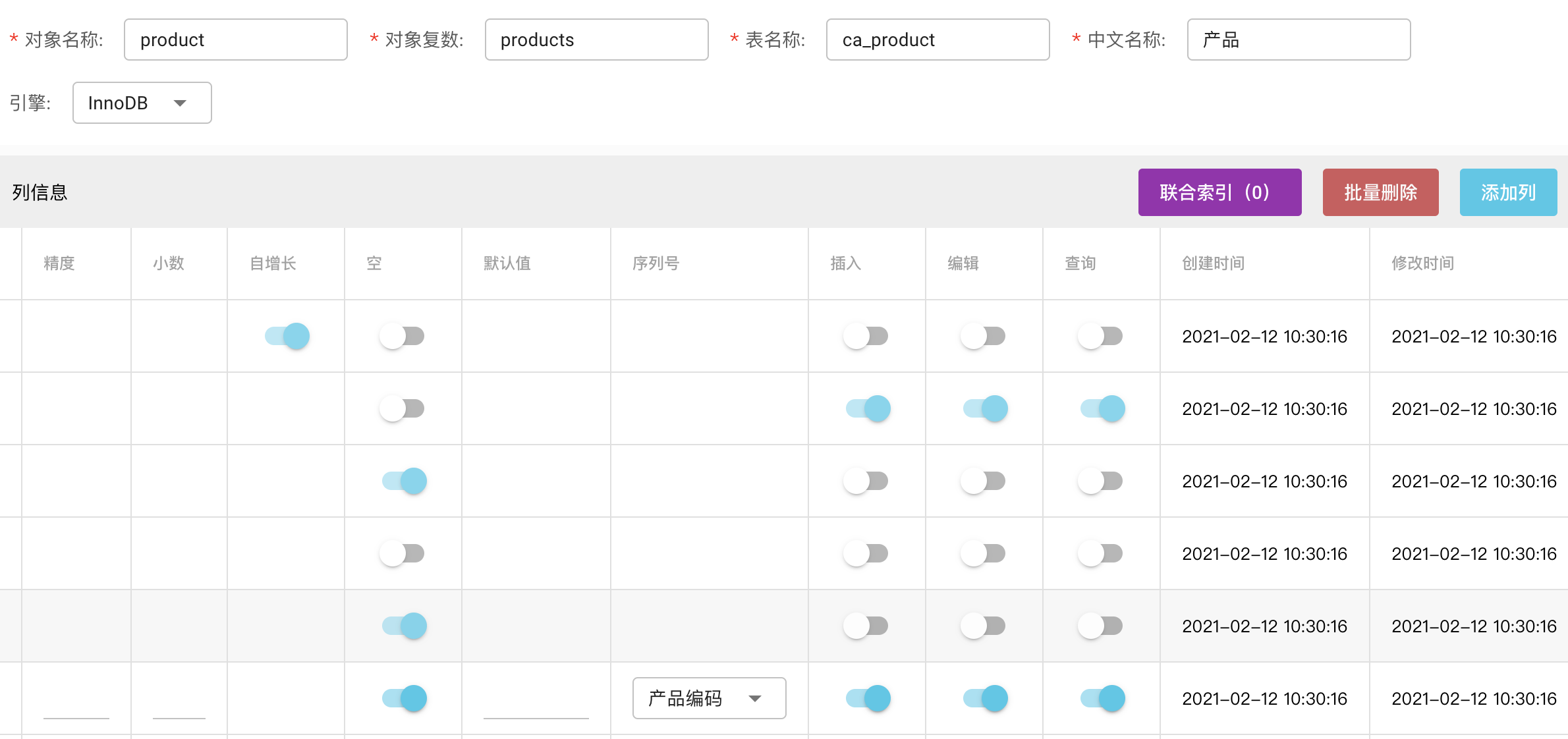Disable the 自增长 toggle in the first row
This screenshot has width=1568, height=739.
click(286, 336)
